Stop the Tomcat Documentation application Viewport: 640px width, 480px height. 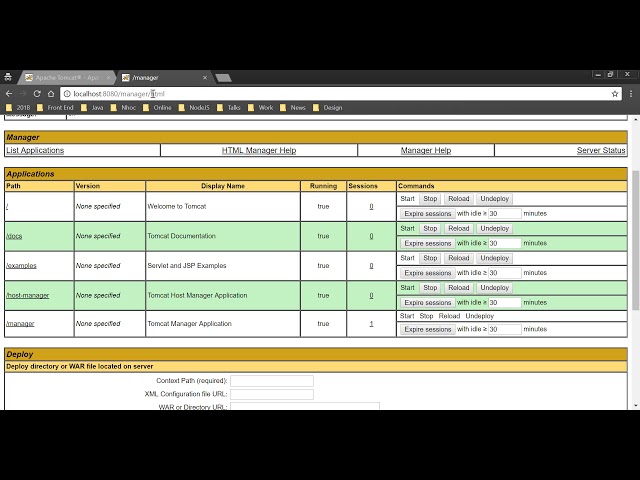coord(430,229)
